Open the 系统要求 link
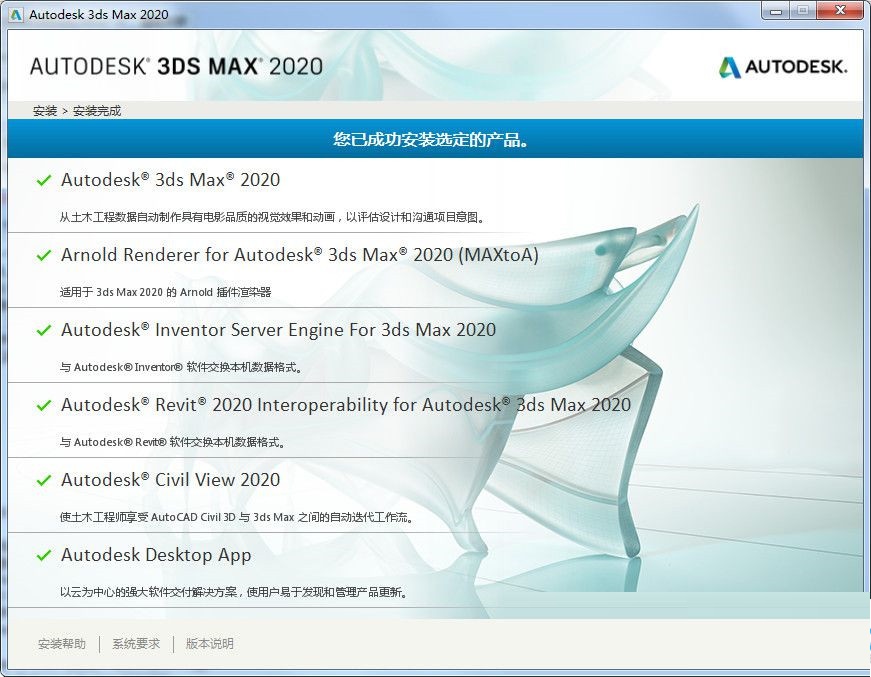The height and width of the screenshot is (677, 871). [x=136, y=644]
